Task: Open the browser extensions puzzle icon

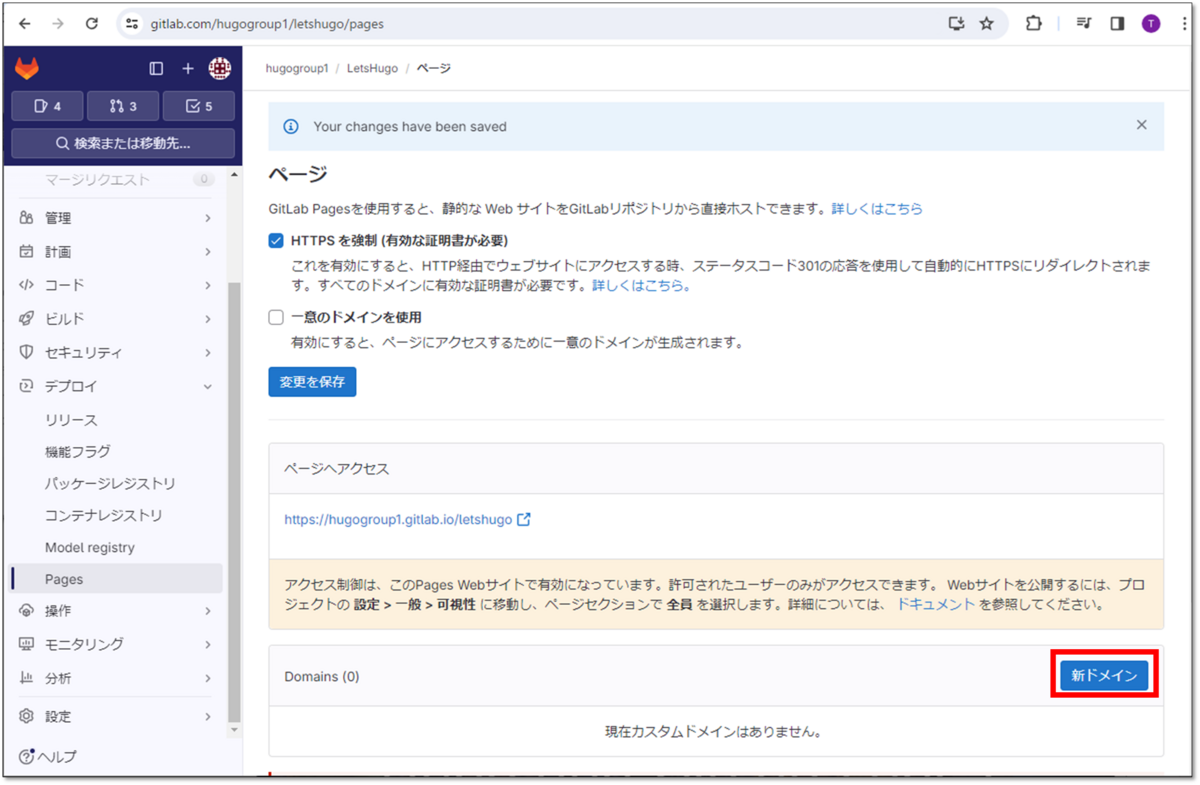Action: [x=1034, y=23]
